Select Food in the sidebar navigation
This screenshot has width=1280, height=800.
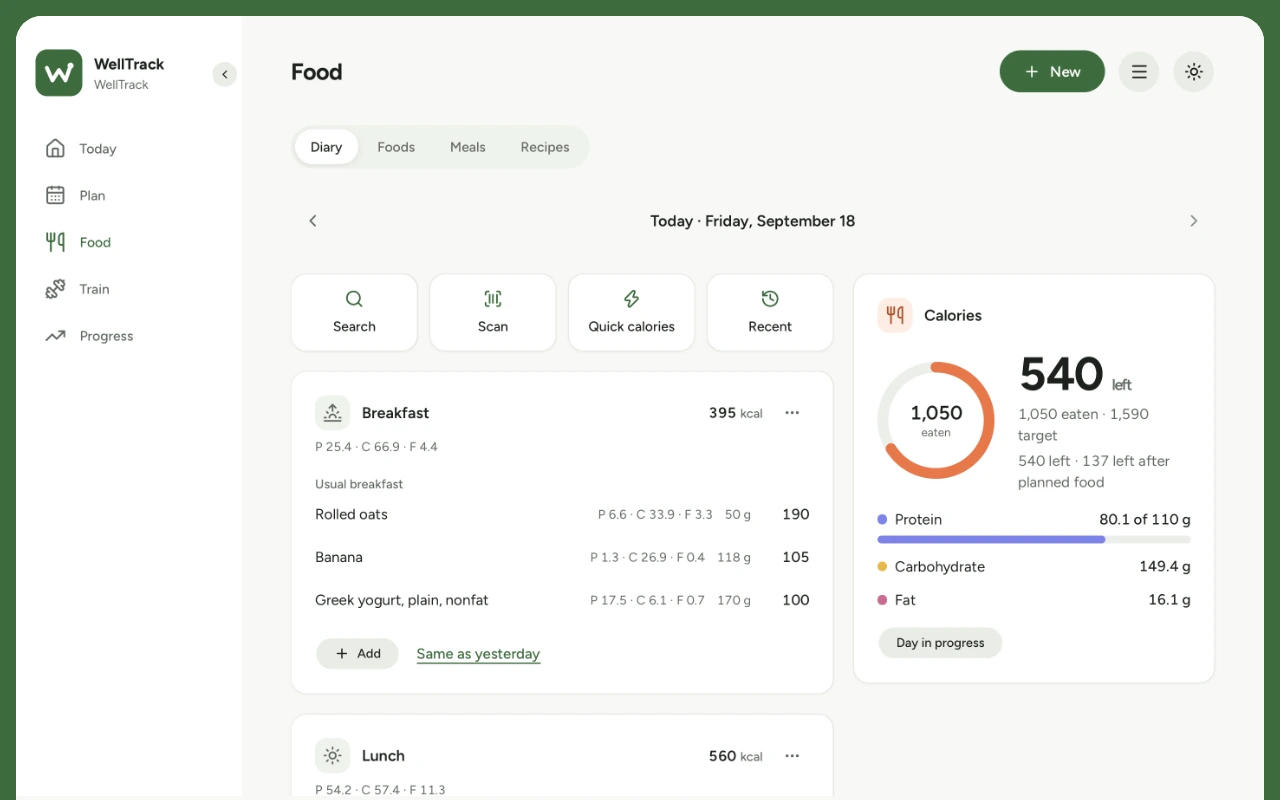[130, 242]
